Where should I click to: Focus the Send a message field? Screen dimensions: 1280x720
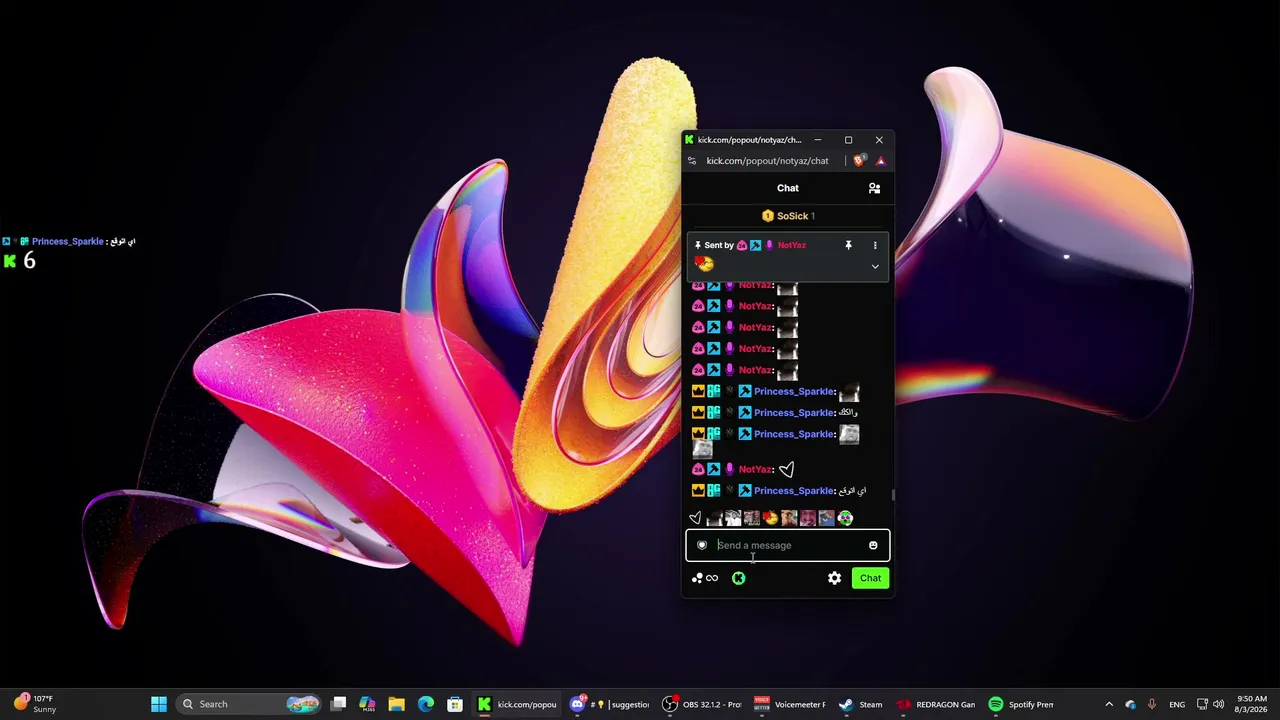coord(787,545)
